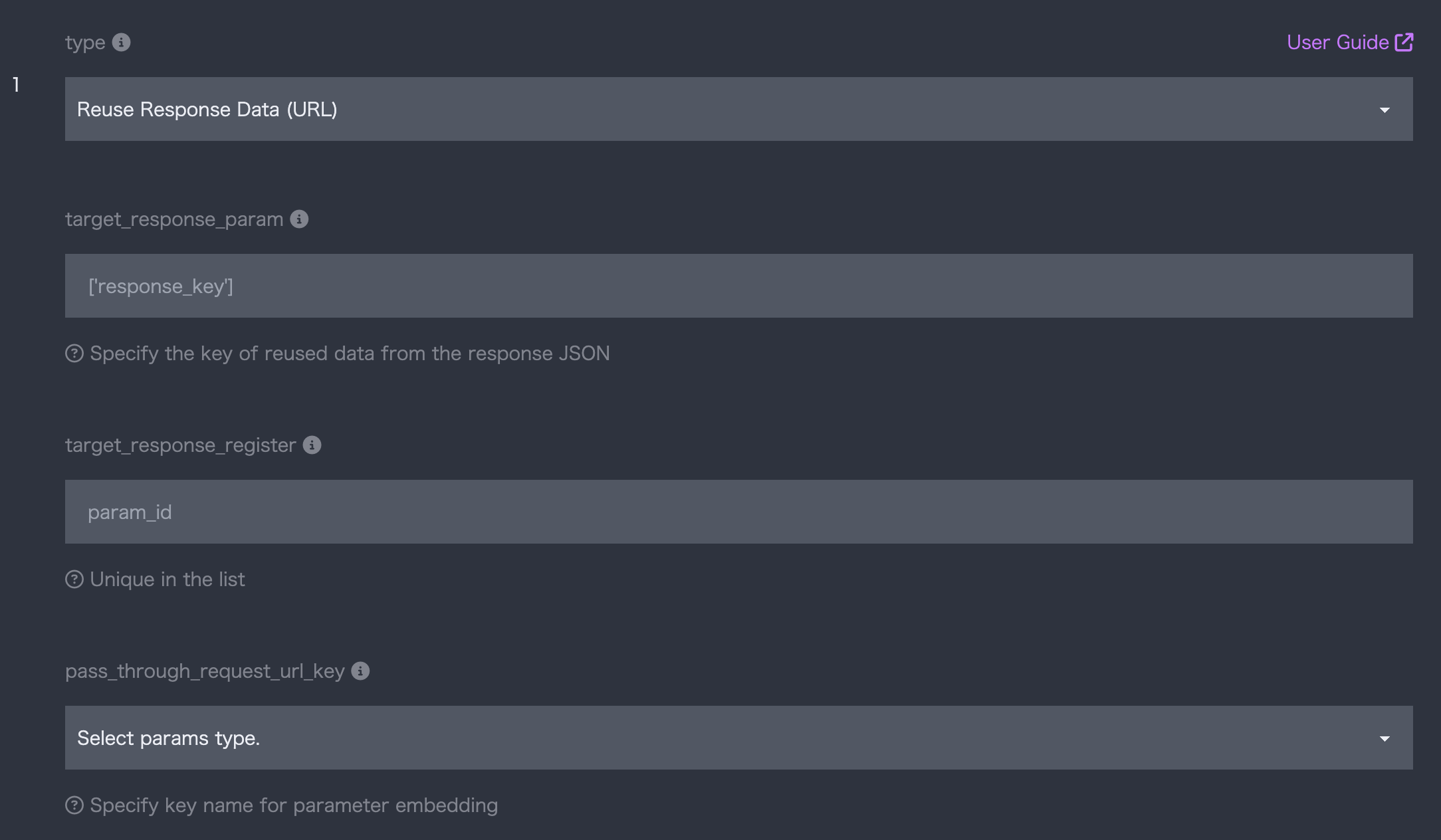1441x840 pixels.
Task: Click the target_response_register field label
Action: pyautogui.click(x=180, y=445)
